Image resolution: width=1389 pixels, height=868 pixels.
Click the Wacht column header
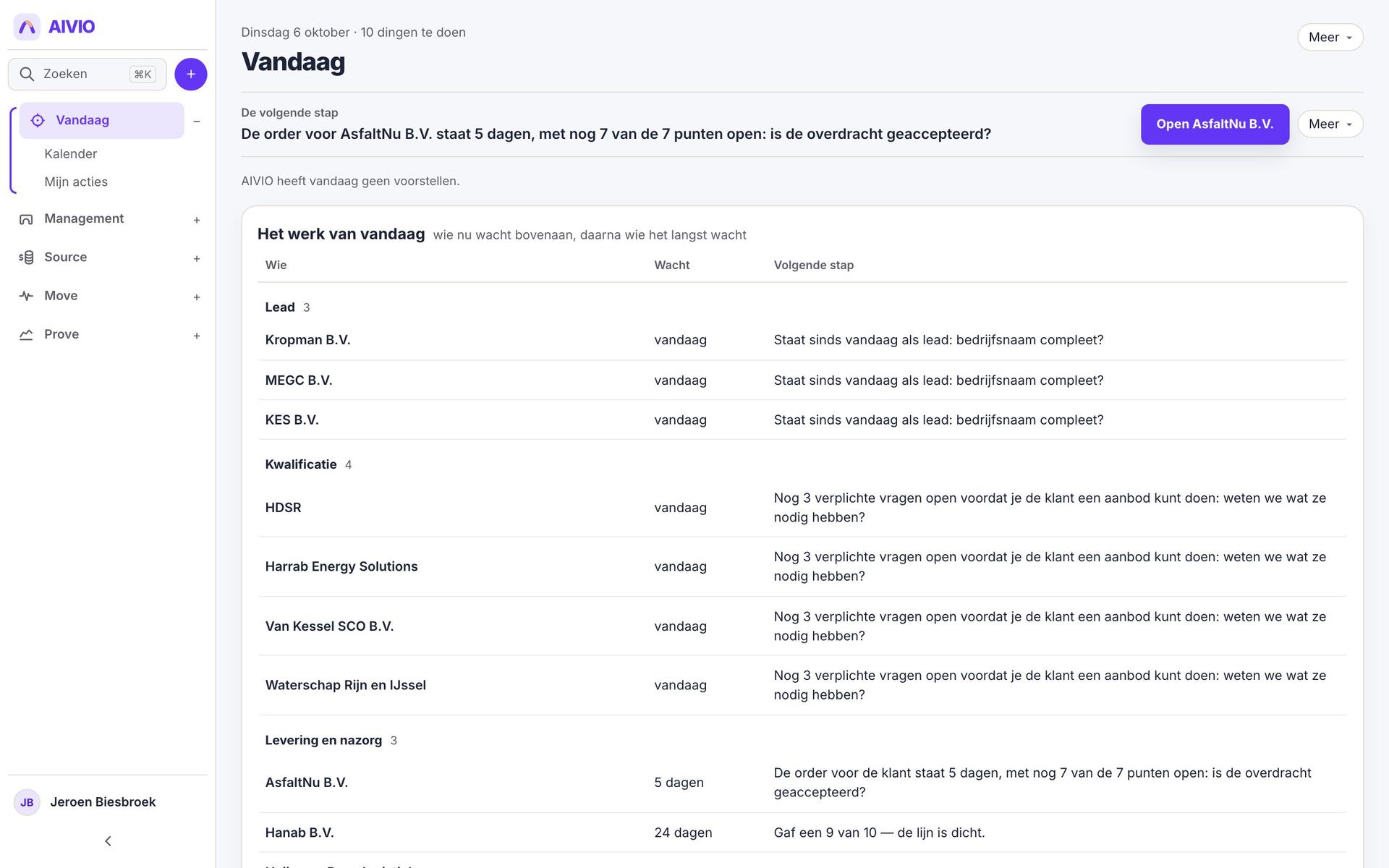pos(672,265)
